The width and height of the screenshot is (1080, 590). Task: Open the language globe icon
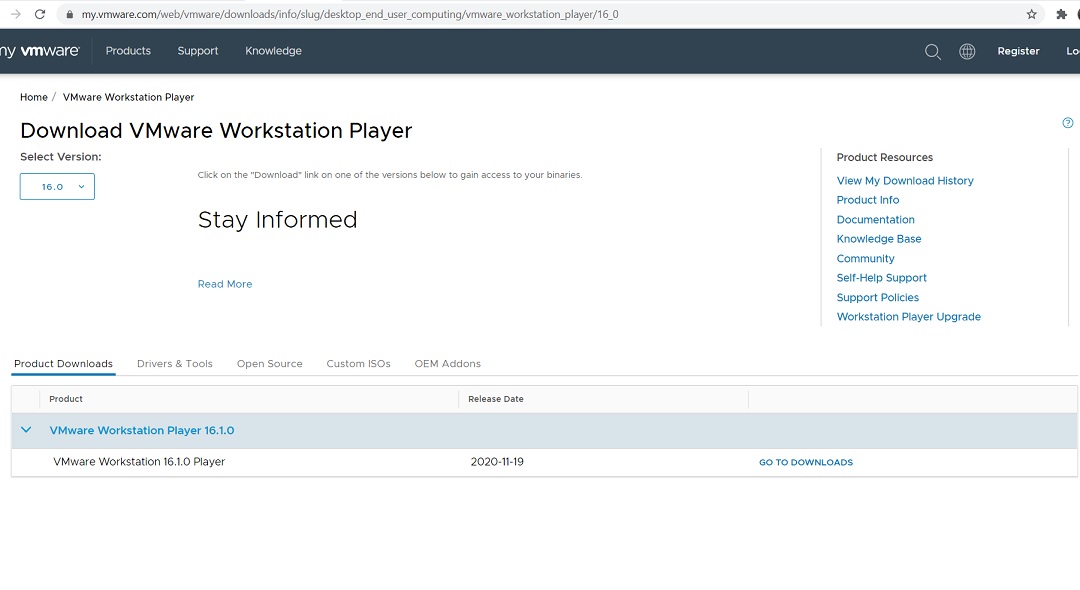[x=967, y=51]
